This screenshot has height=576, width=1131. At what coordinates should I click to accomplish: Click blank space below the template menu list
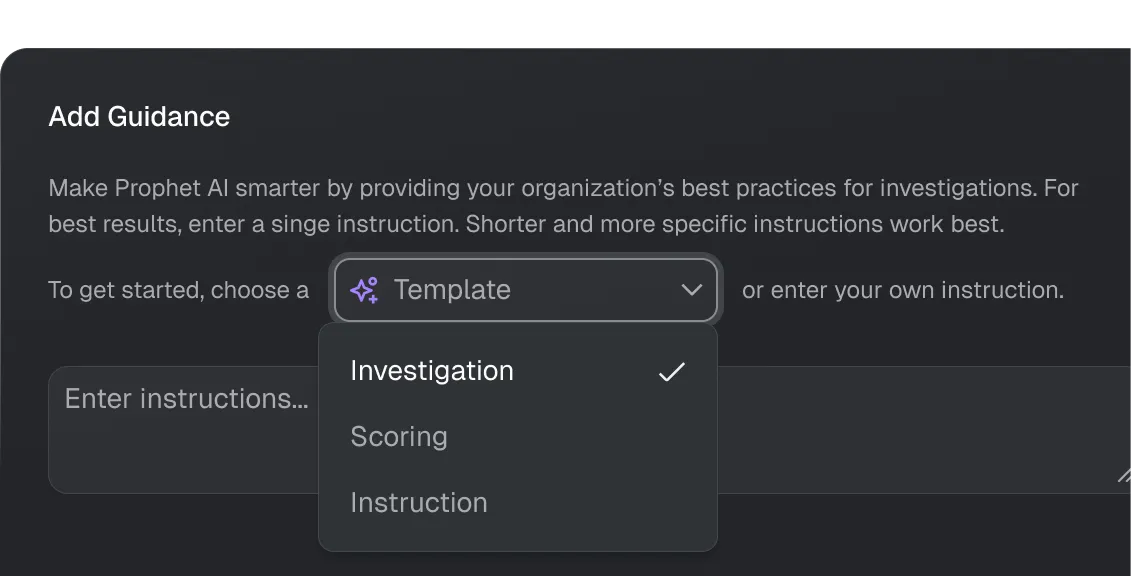(518, 538)
